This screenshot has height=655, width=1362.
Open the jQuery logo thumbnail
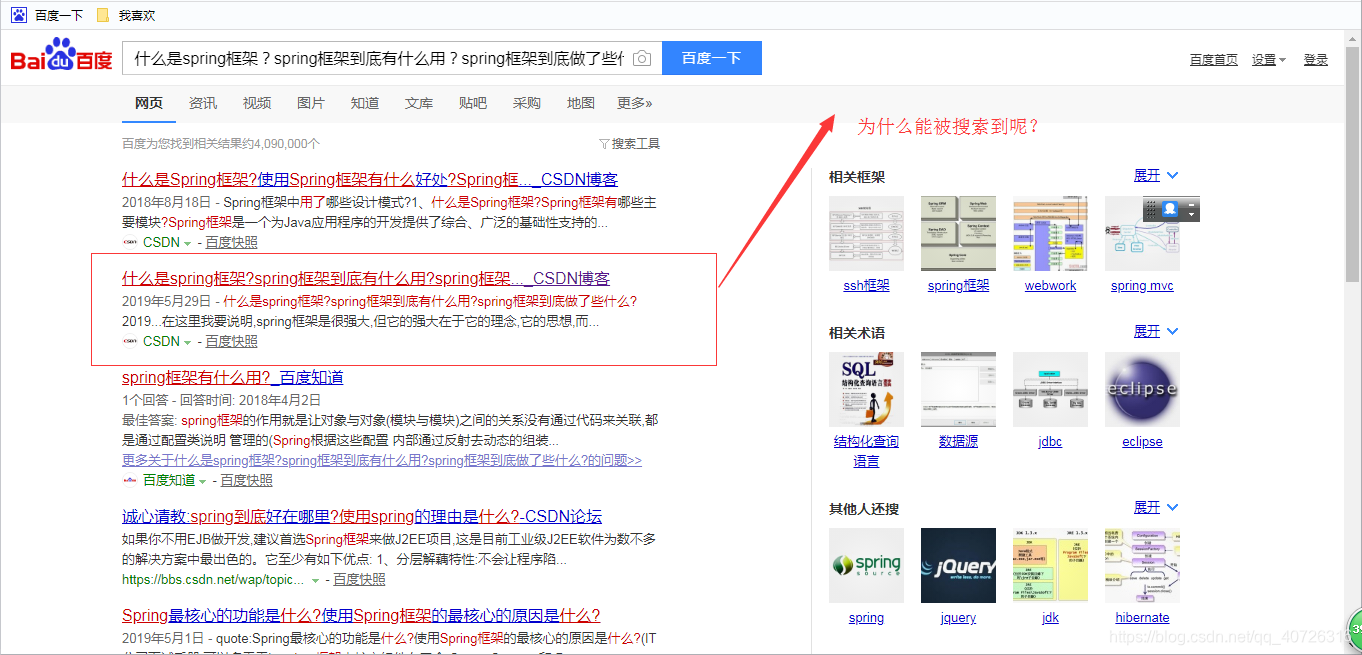point(958,565)
